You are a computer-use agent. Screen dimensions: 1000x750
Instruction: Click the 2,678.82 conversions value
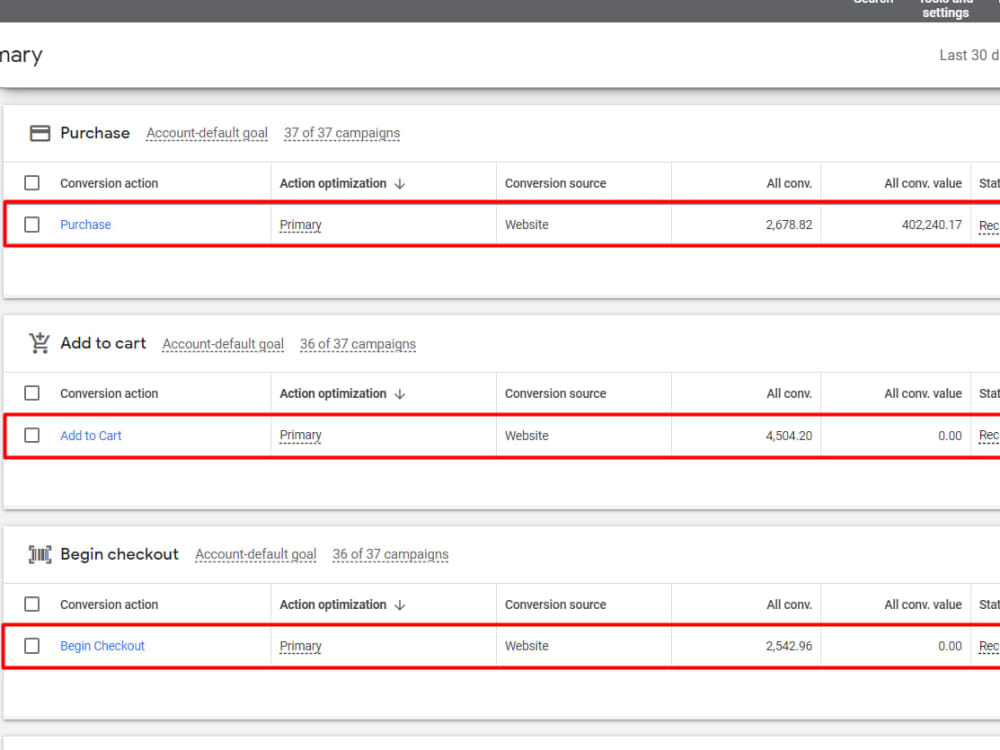tap(789, 224)
